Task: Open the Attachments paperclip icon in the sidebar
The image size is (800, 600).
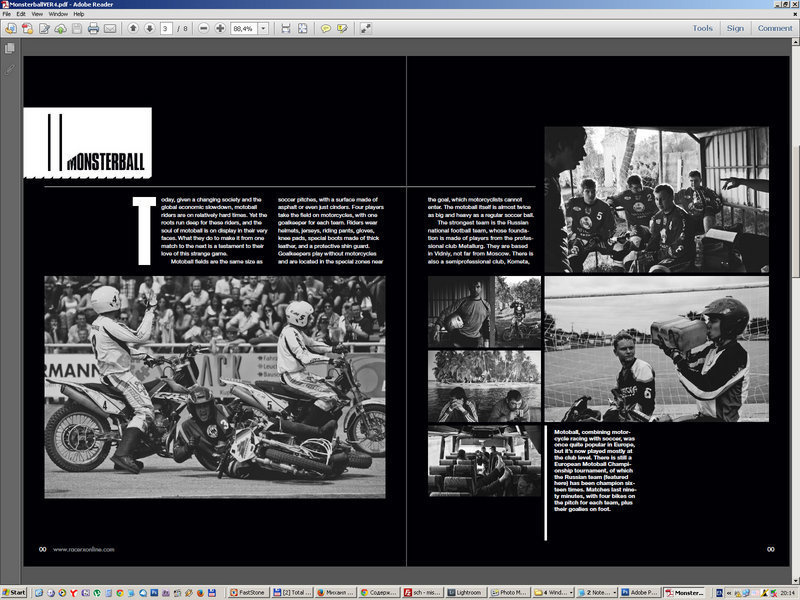Action: pyautogui.click(x=9, y=68)
